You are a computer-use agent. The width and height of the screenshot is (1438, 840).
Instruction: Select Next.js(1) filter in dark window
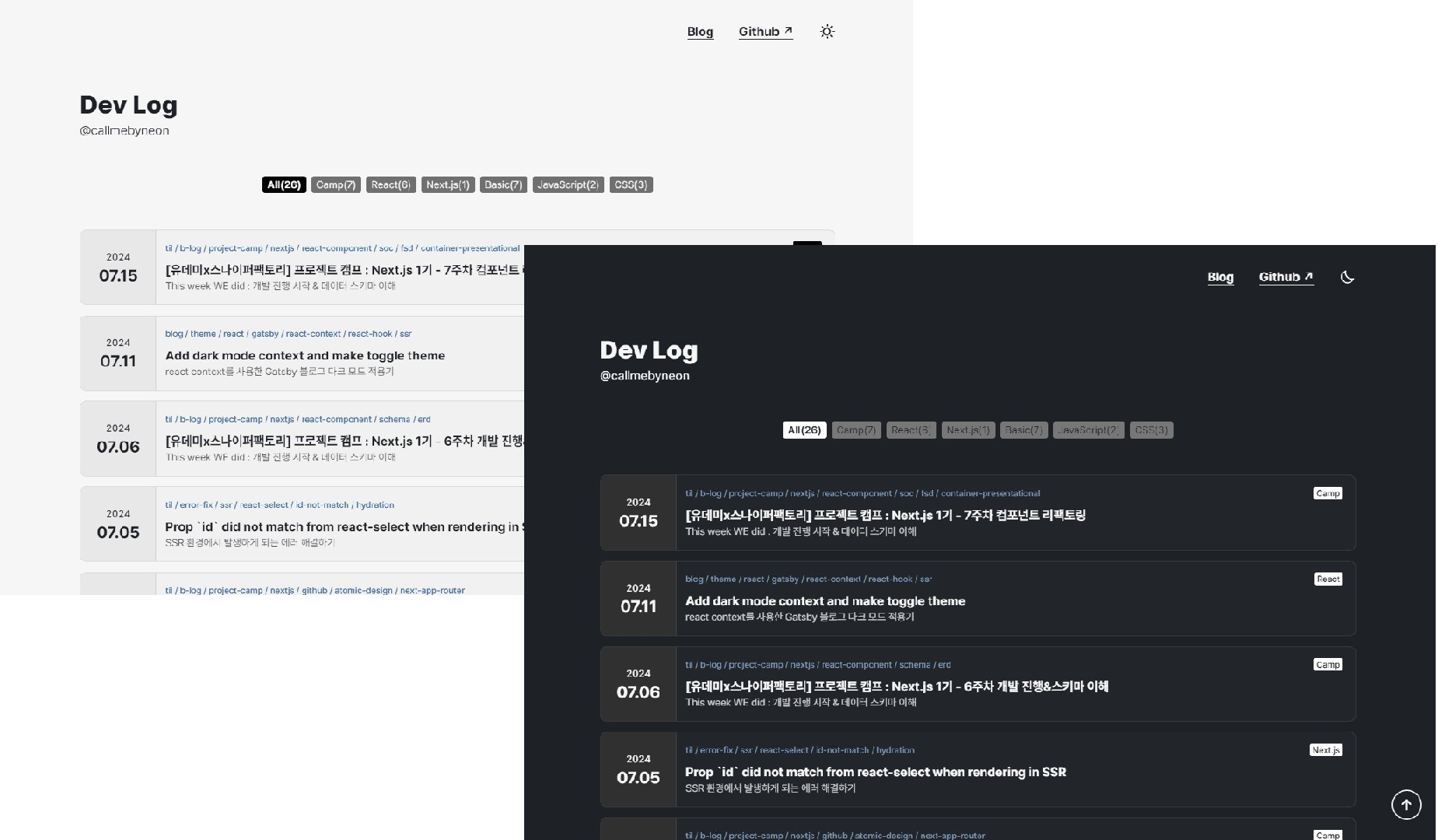[x=967, y=430]
